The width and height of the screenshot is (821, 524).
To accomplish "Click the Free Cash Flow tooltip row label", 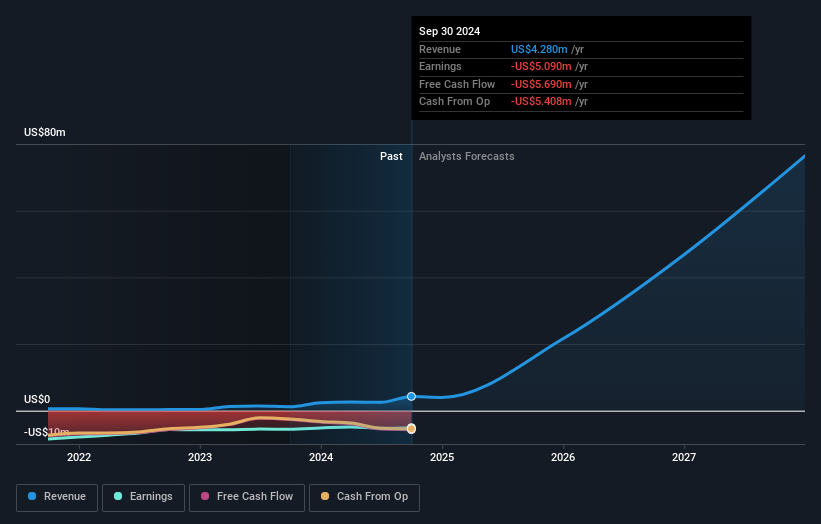I will coord(457,84).
